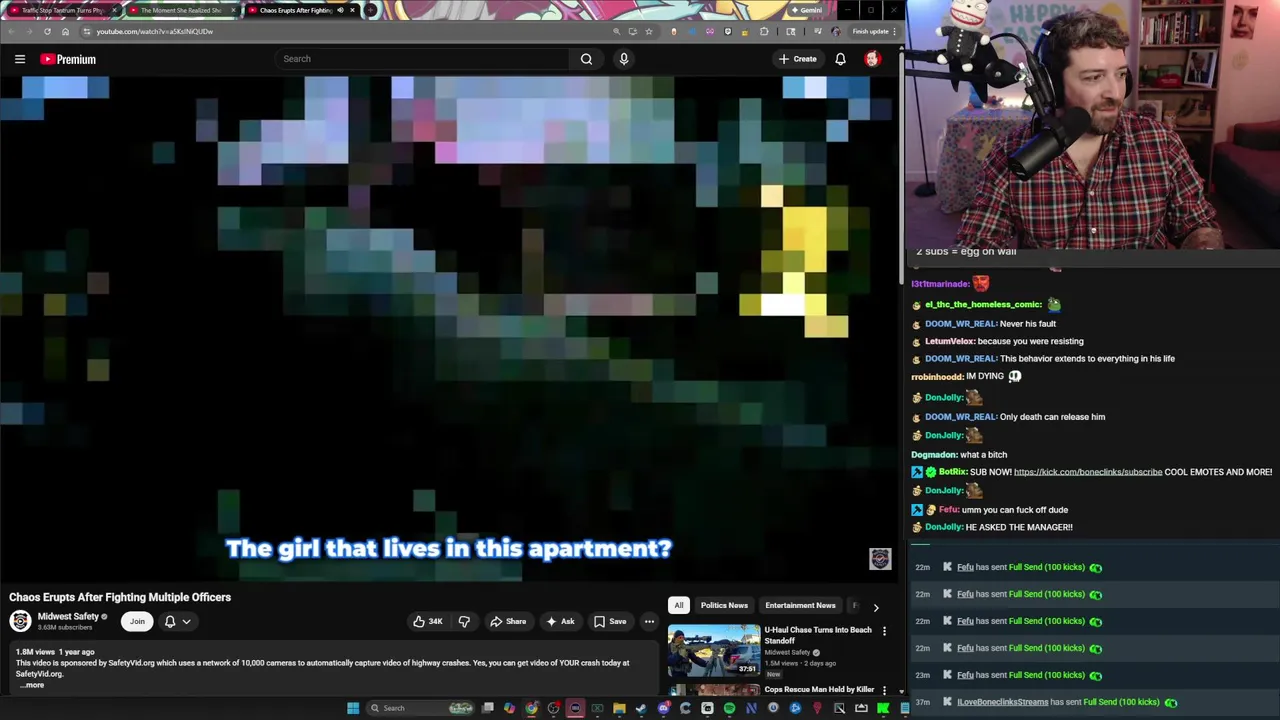1280x720 pixels.
Task: Open the Create upload button
Action: point(798,59)
